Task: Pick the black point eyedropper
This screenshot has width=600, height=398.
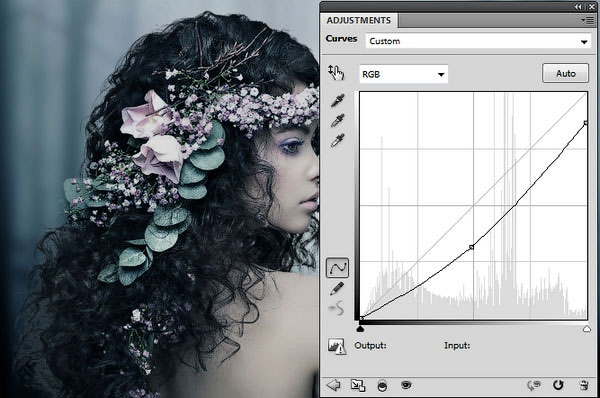Action: [338, 100]
